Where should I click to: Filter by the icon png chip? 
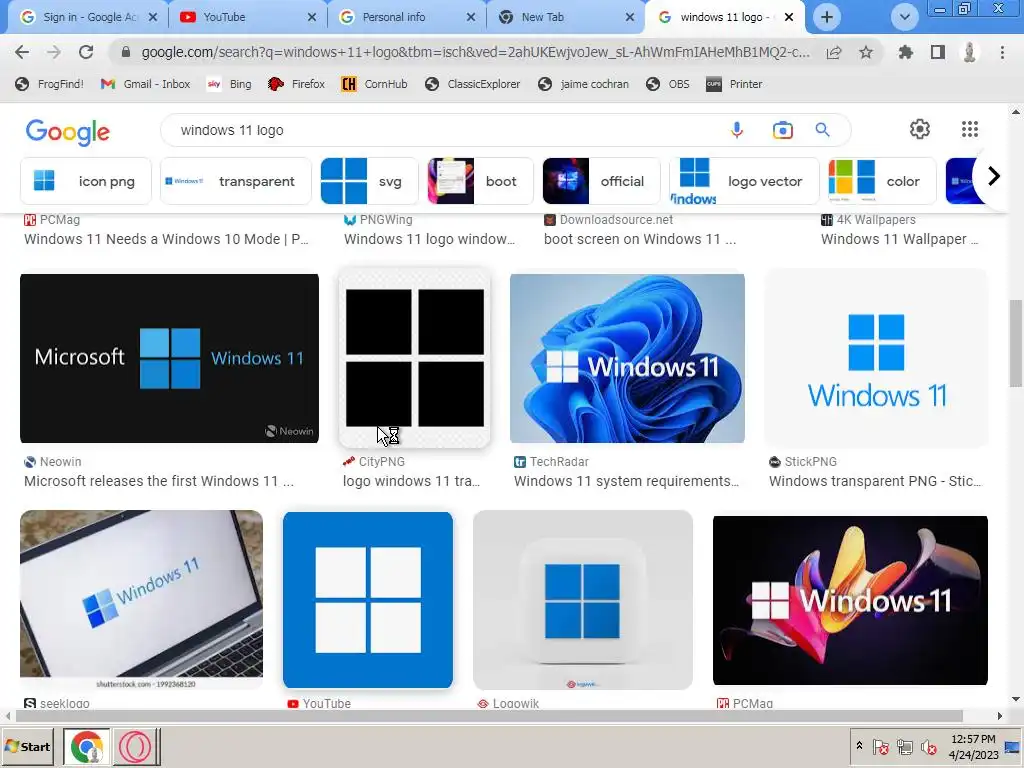pyautogui.click(x=86, y=181)
